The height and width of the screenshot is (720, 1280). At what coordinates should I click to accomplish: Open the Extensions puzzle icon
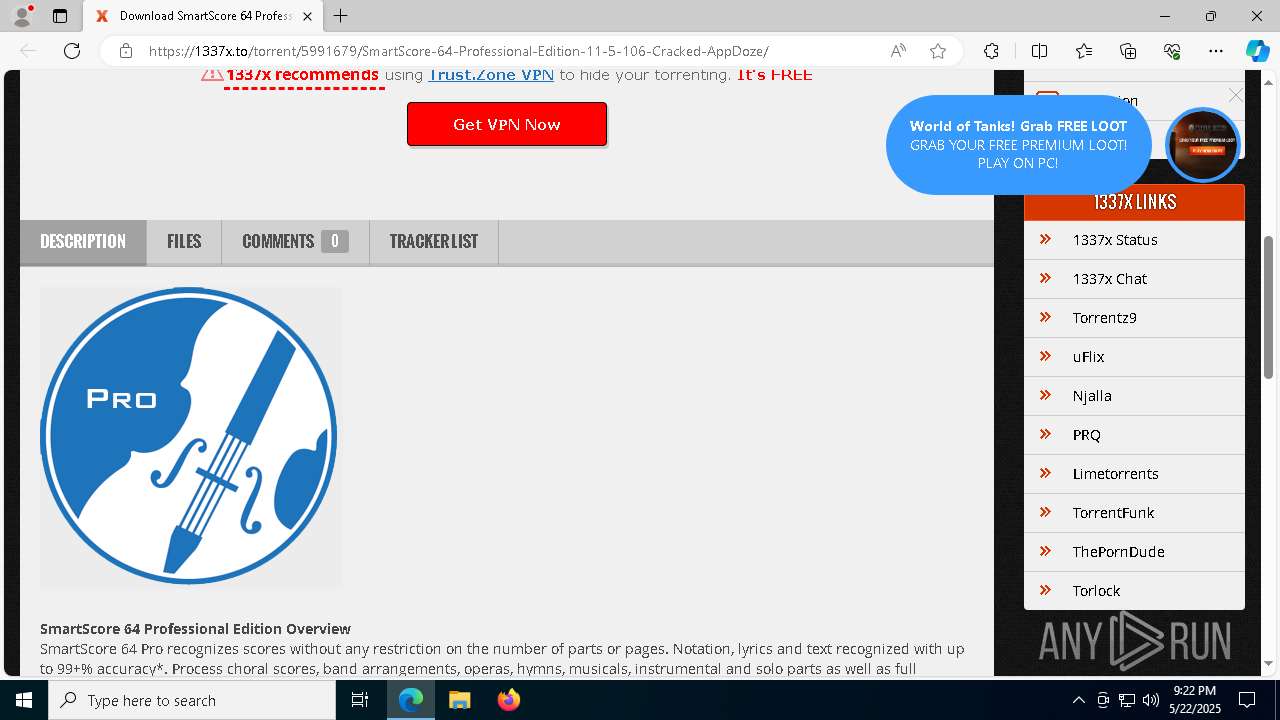pyautogui.click(x=991, y=51)
